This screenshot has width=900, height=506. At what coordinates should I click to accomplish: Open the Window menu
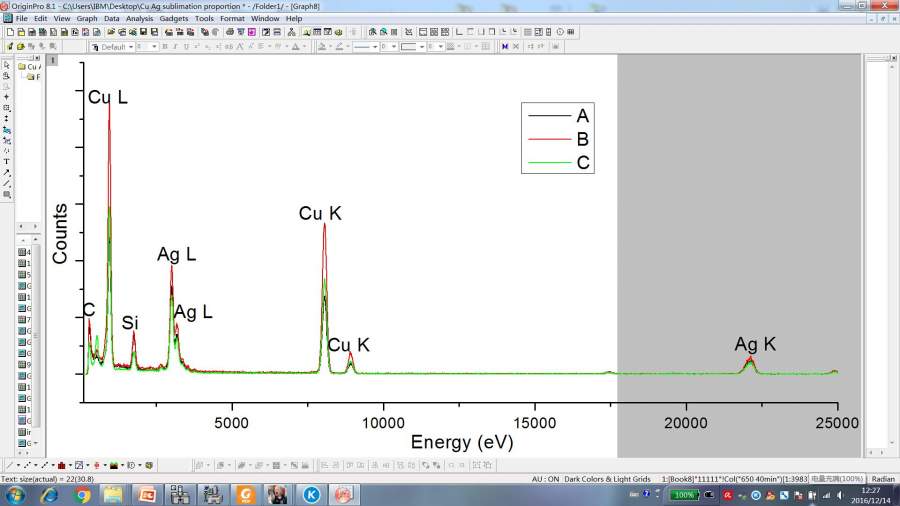click(x=265, y=18)
